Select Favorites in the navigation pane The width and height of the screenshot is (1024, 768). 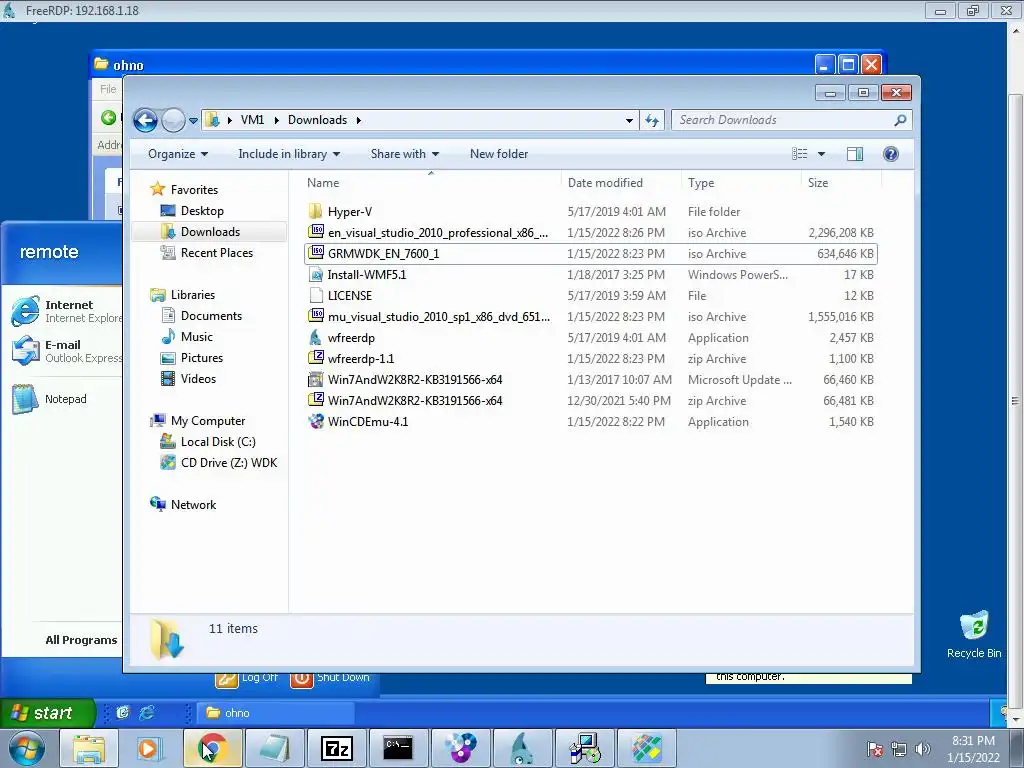[194, 190]
